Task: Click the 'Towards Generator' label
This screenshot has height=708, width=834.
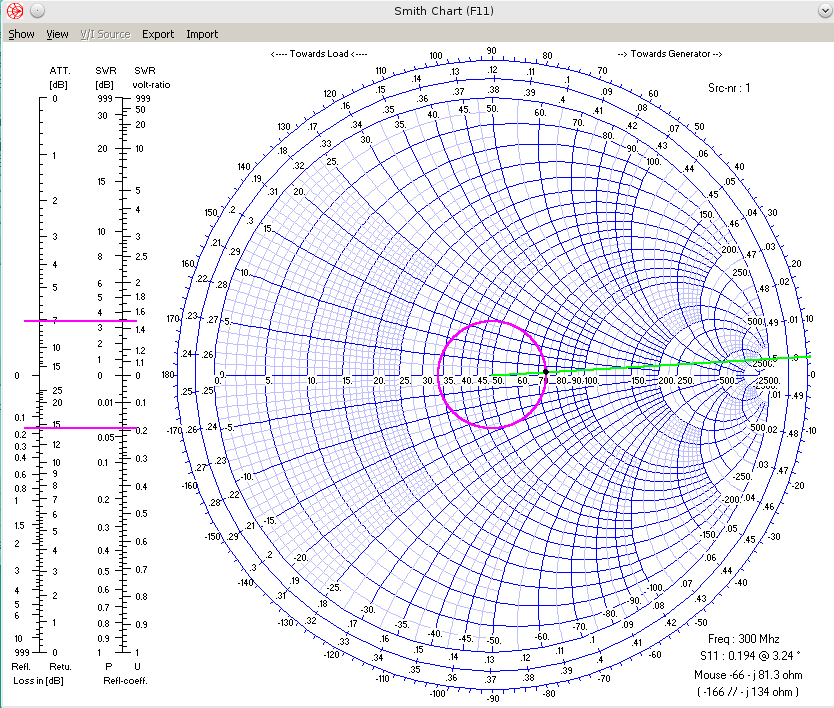Action: point(670,54)
